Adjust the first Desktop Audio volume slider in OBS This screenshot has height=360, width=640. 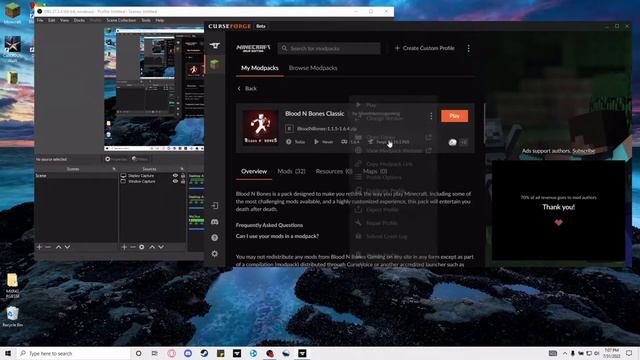[x=196, y=188]
